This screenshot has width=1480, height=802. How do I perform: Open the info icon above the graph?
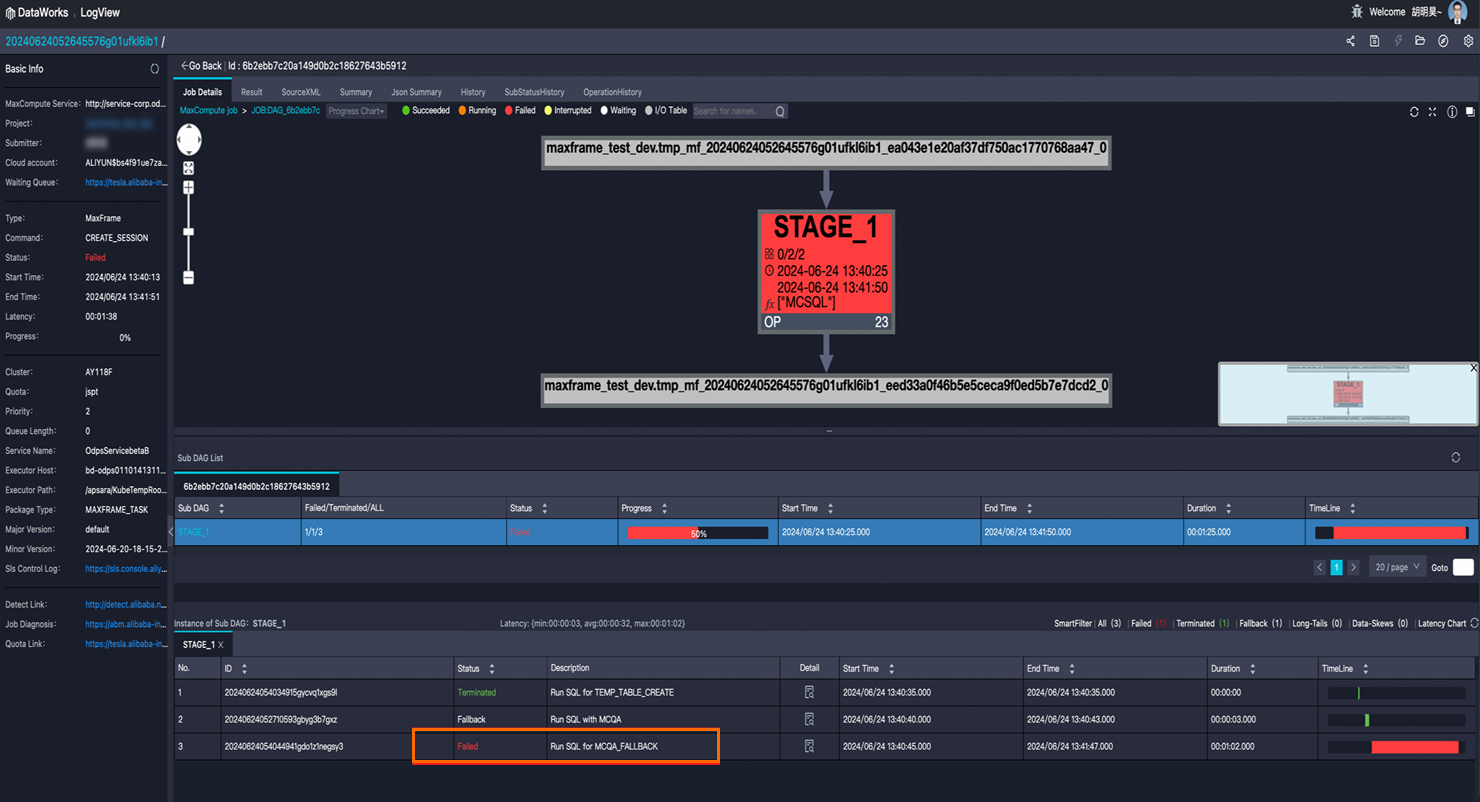pyautogui.click(x=1451, y=112)
